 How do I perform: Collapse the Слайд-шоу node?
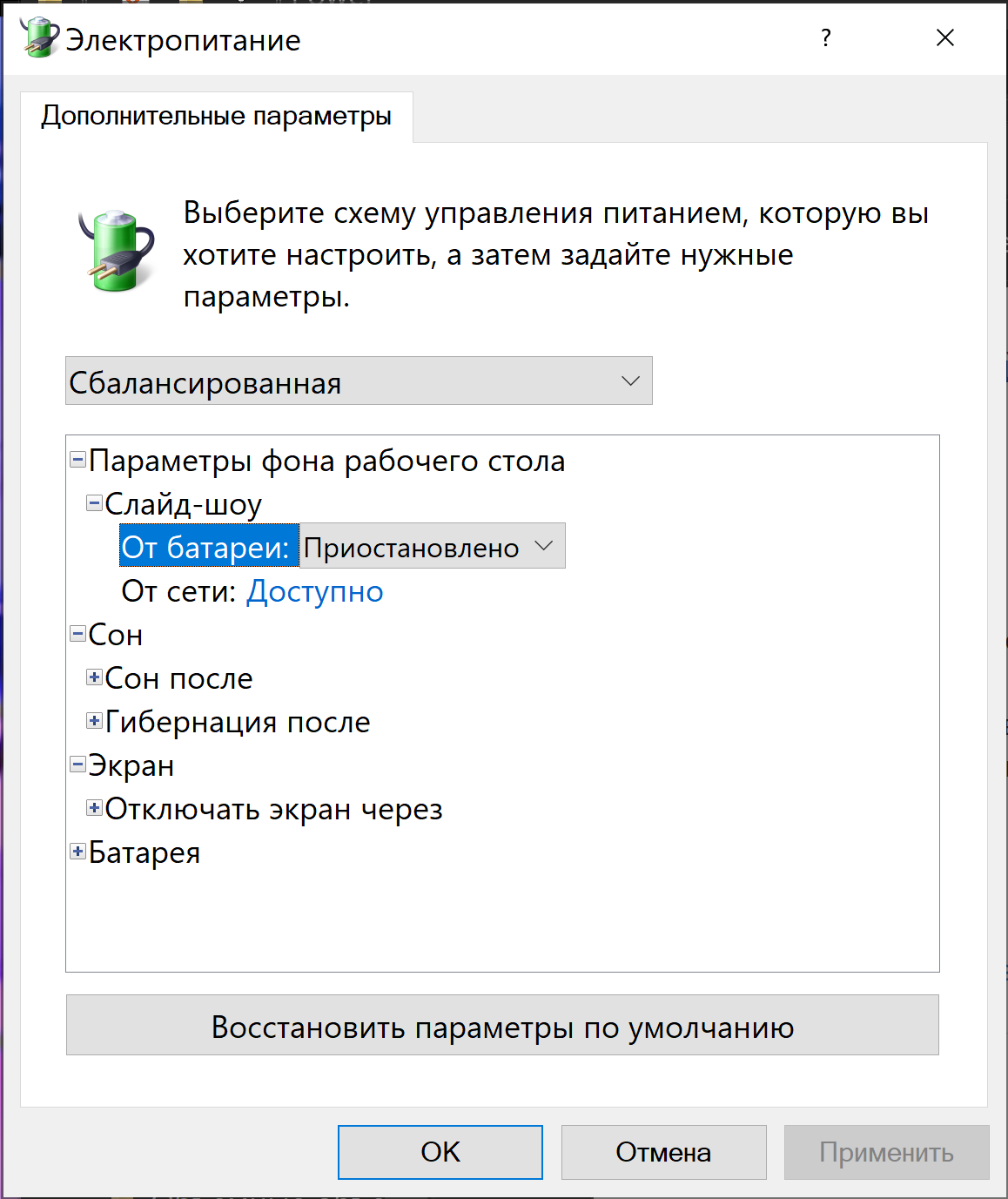pyautogui.click(x=94, y=503)
